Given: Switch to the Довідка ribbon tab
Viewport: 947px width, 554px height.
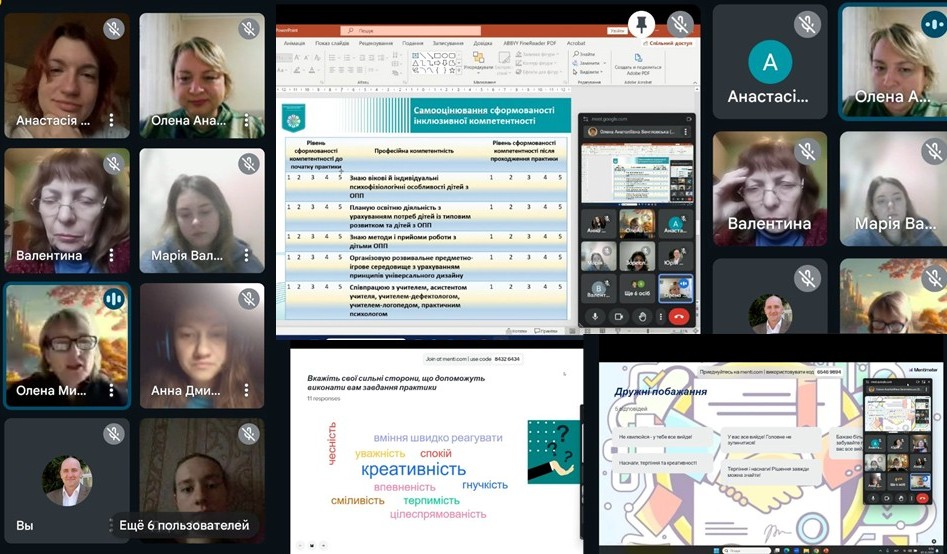Looking at the screenshot, I should pyautogui.click(x=483, y=44).
